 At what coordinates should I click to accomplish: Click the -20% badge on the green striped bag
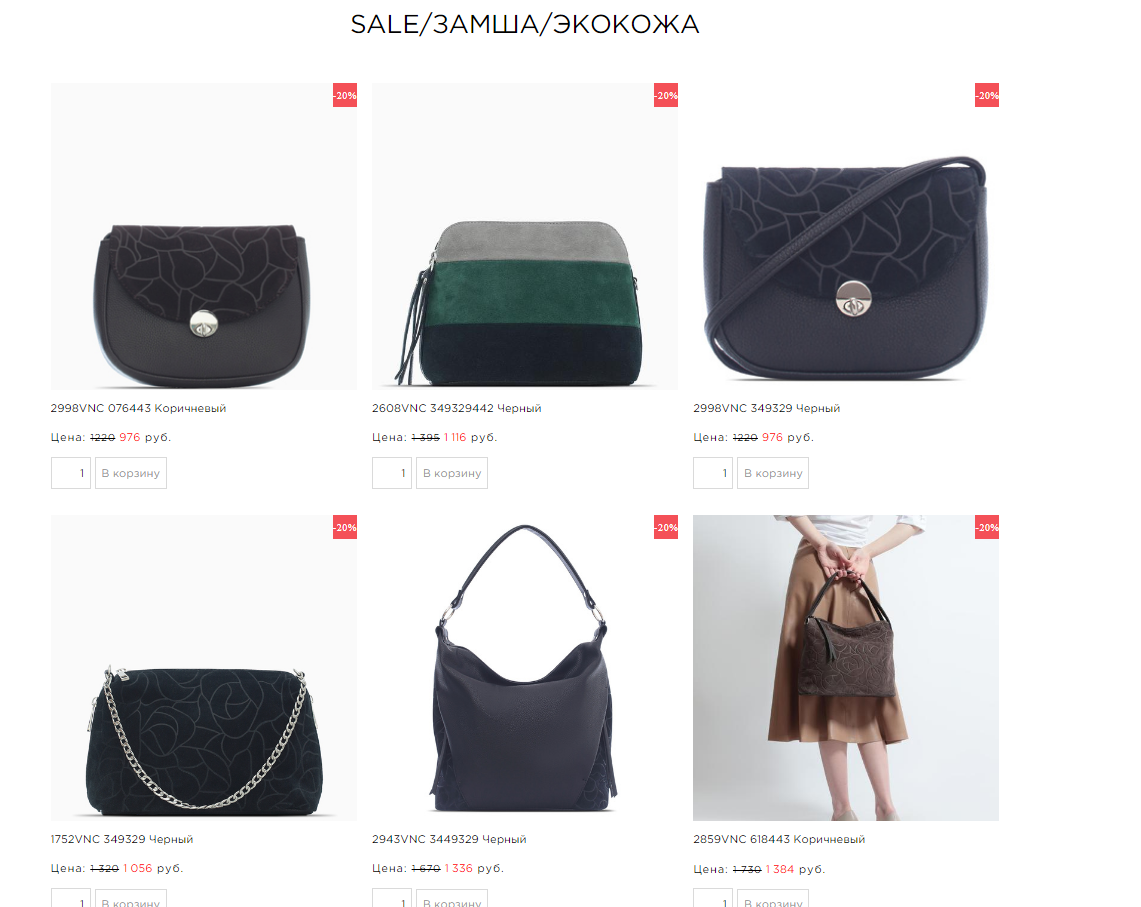tap(666, 95)
